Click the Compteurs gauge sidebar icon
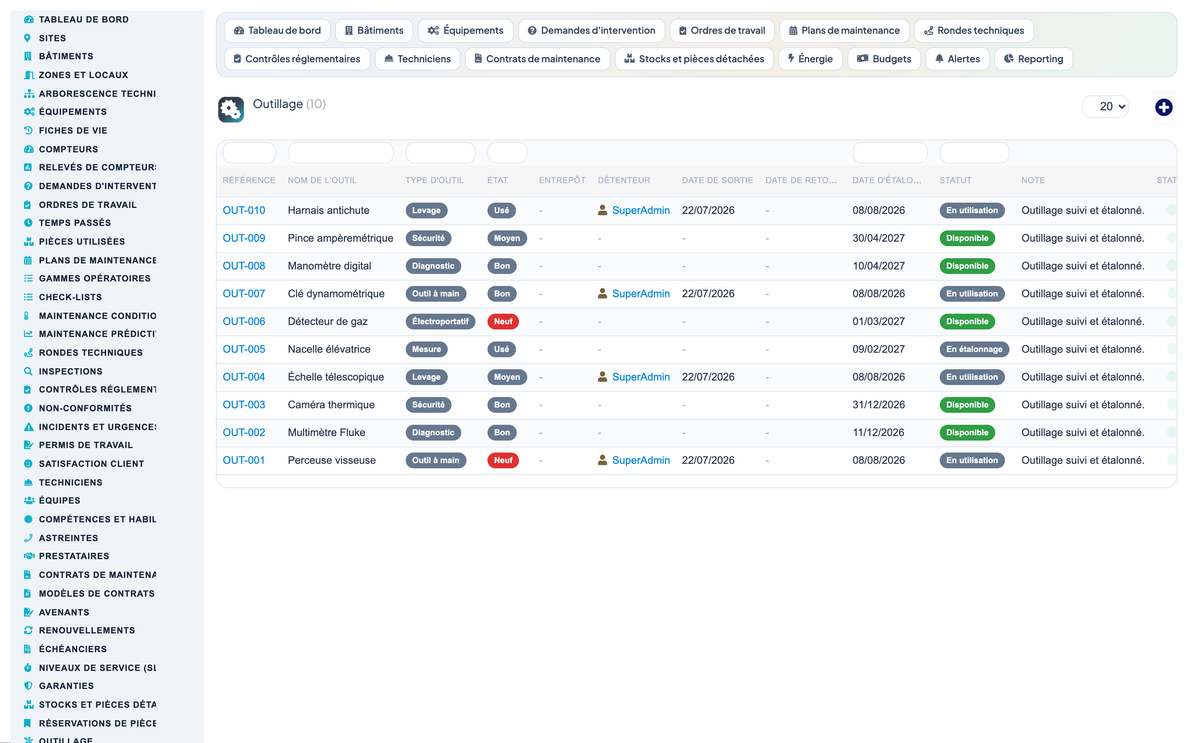The height and width of the screenshot is (743, 1200). pyautogui.click(x=28, y=149)
